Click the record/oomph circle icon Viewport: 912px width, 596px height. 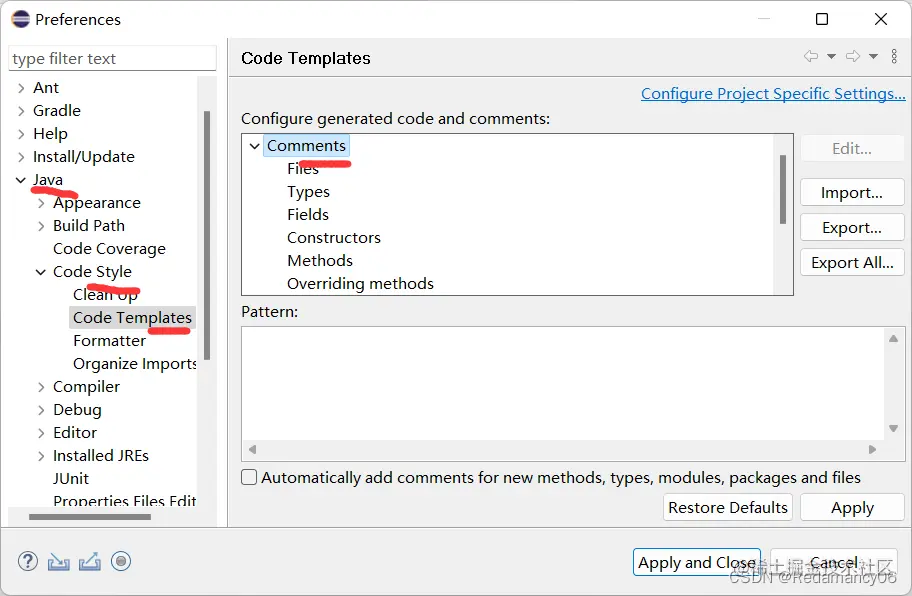click(121, 561)
